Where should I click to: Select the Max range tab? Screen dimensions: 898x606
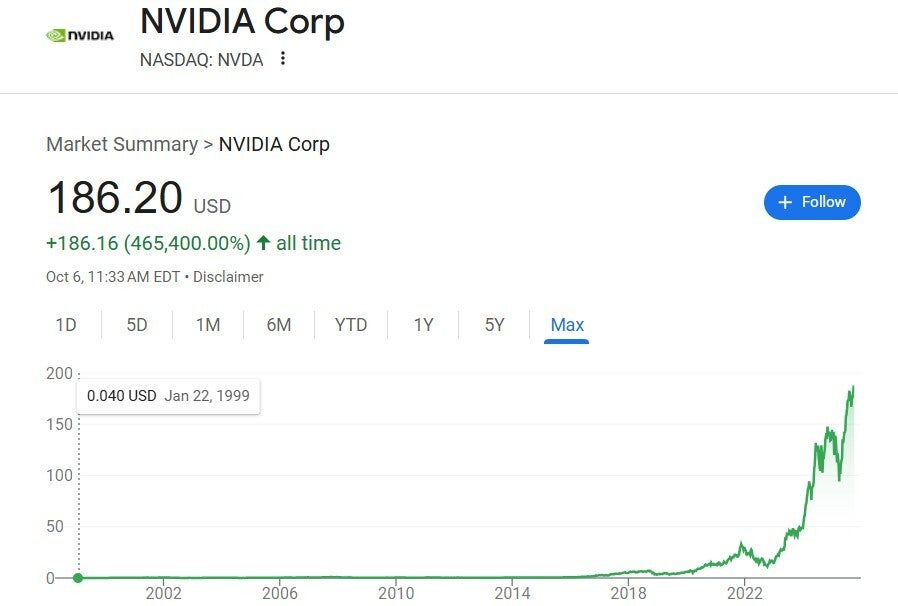(567, 325)
